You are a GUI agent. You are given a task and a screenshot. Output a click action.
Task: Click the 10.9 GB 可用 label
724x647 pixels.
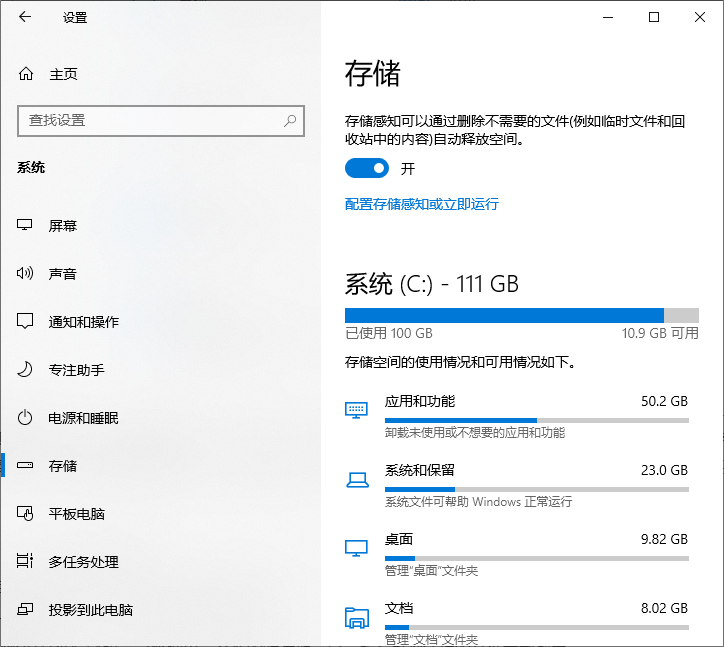(660, 333)
